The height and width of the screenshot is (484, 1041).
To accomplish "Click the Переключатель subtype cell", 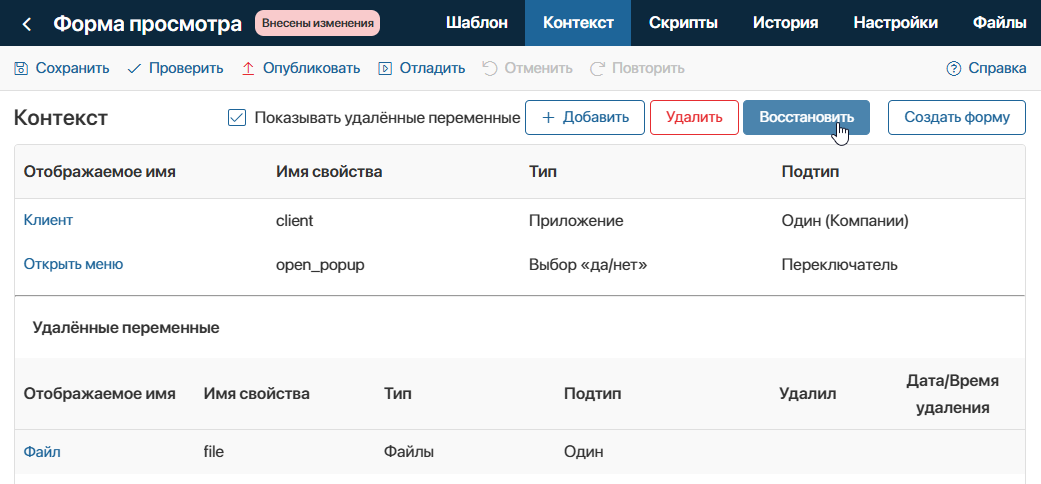I will (x=840, y=265).
